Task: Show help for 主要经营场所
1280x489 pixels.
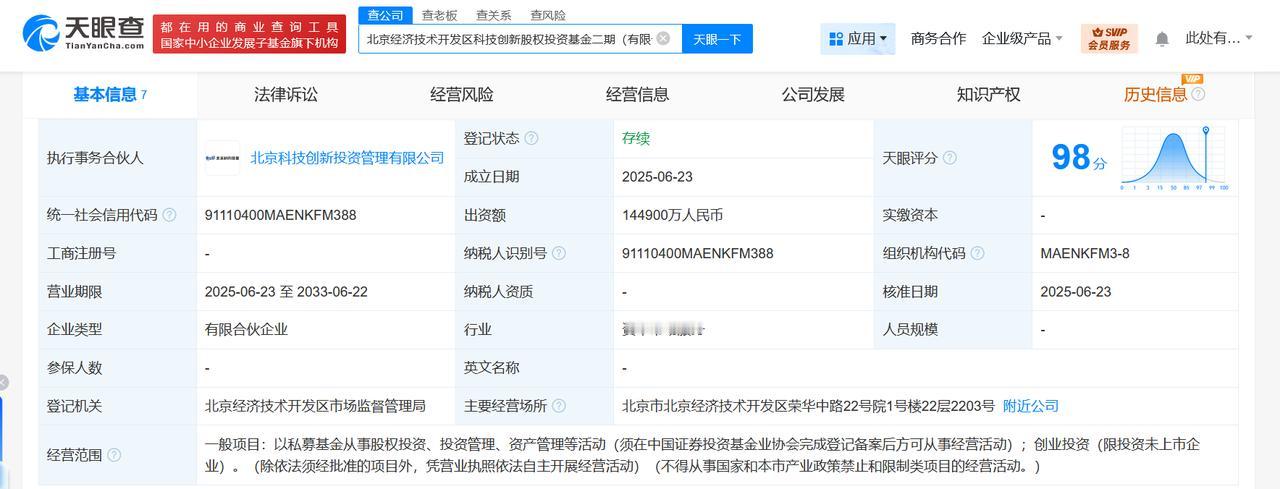Action: tap(558, 406)
